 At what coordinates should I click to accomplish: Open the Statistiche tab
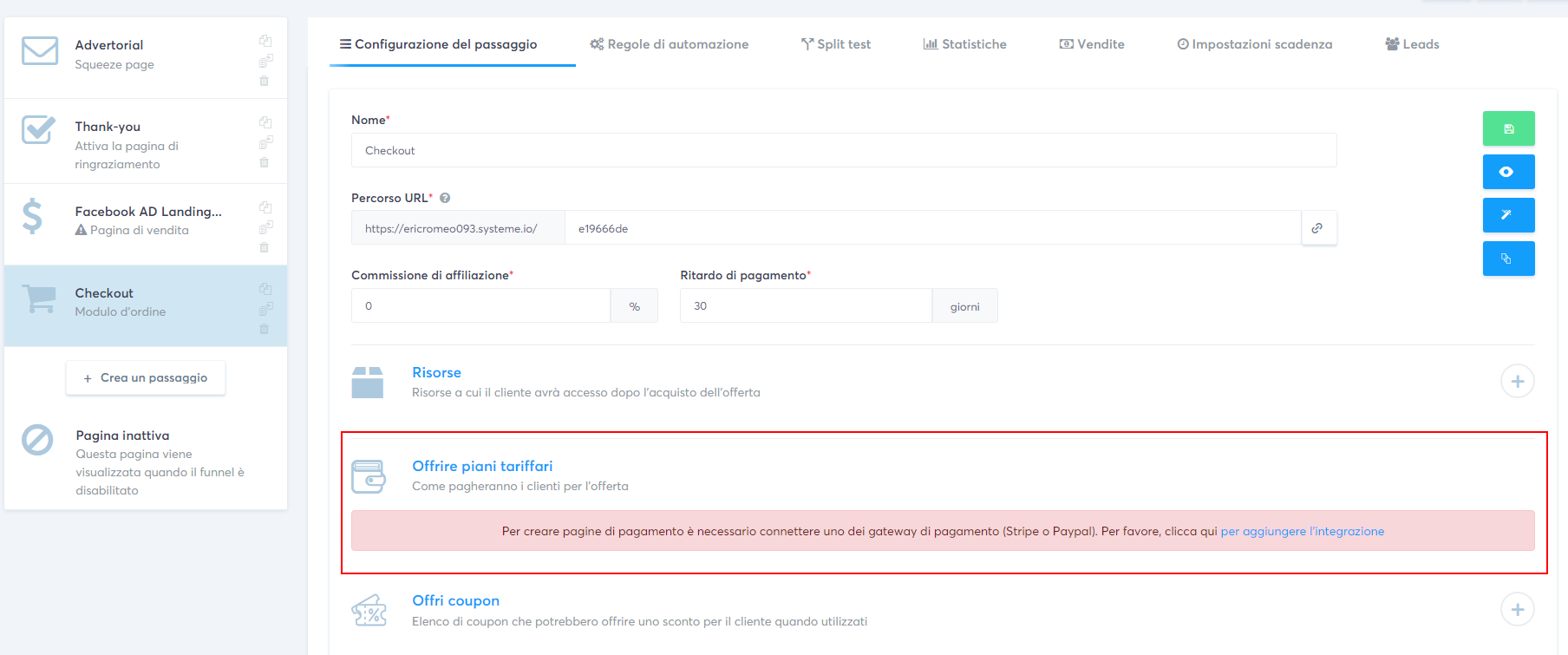tap(964, 43)
